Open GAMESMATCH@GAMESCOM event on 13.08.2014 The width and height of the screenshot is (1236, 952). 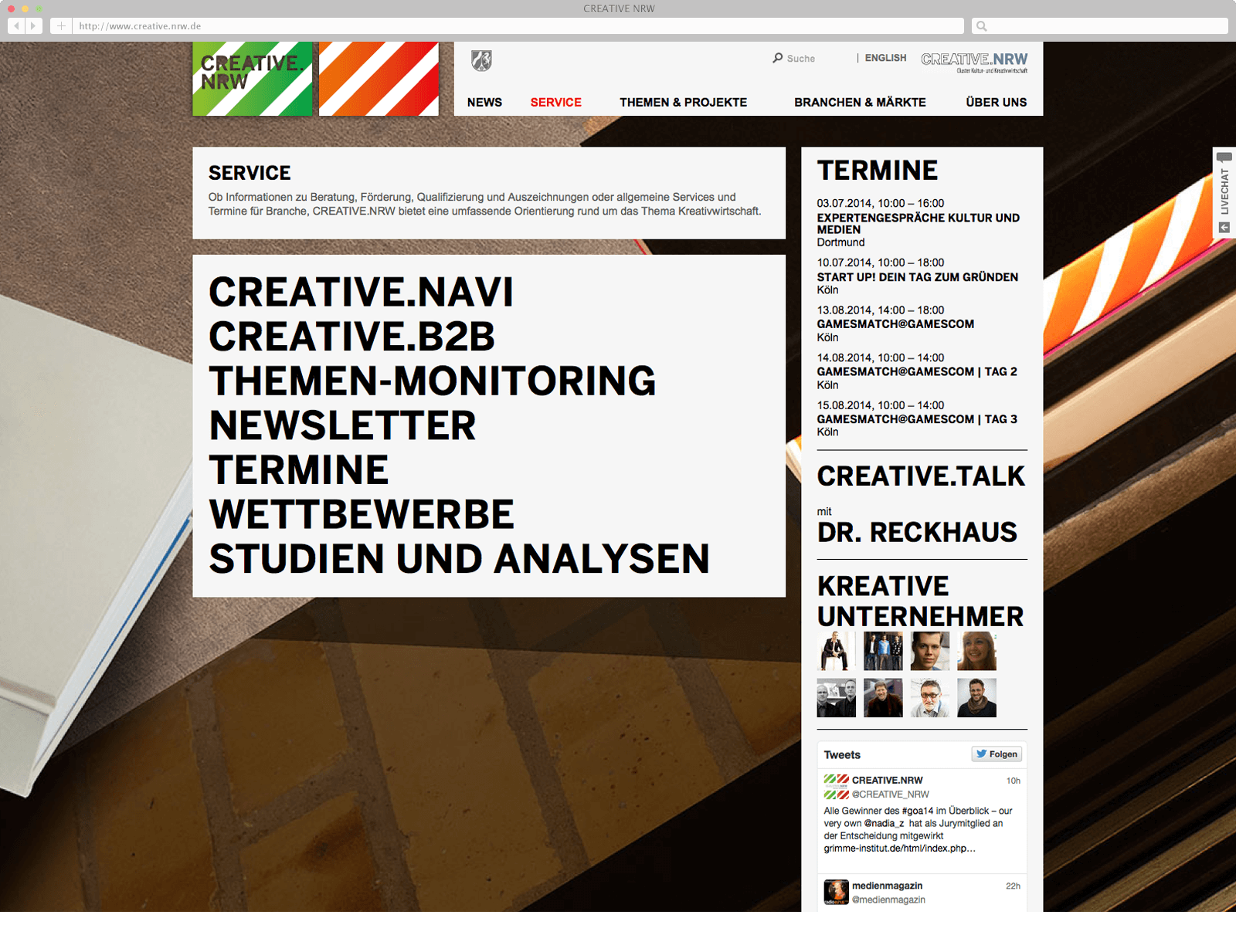895,324
